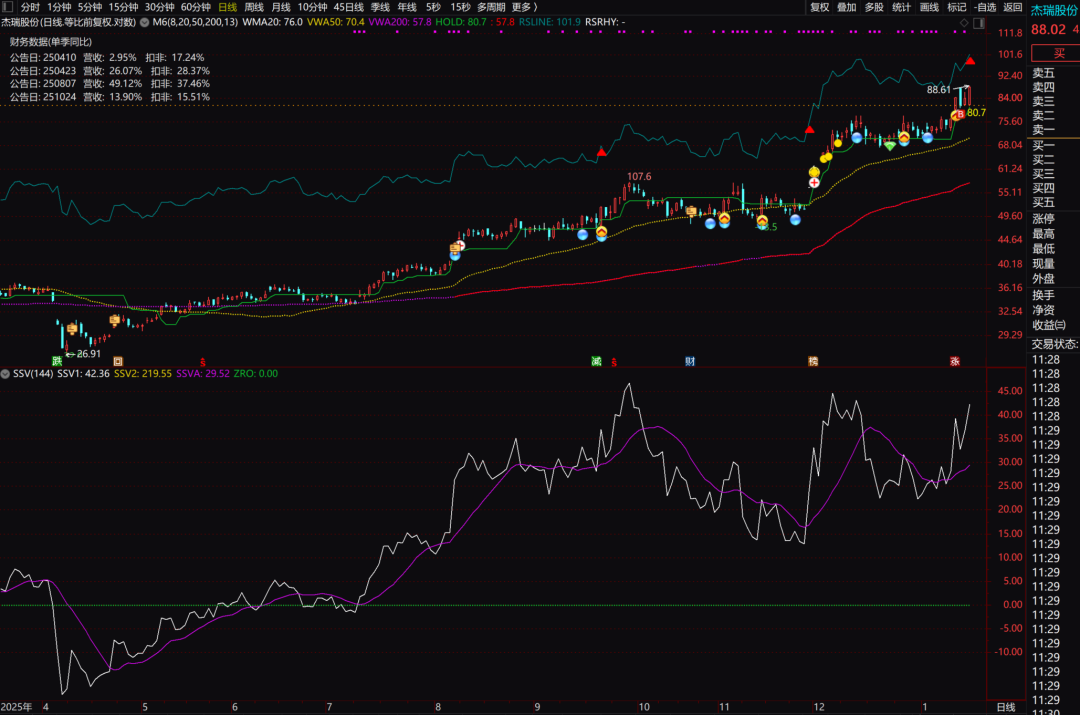Remove from watchlist with -自选
The width and height of the screenshot is (1080, 715).
(986, 7)
